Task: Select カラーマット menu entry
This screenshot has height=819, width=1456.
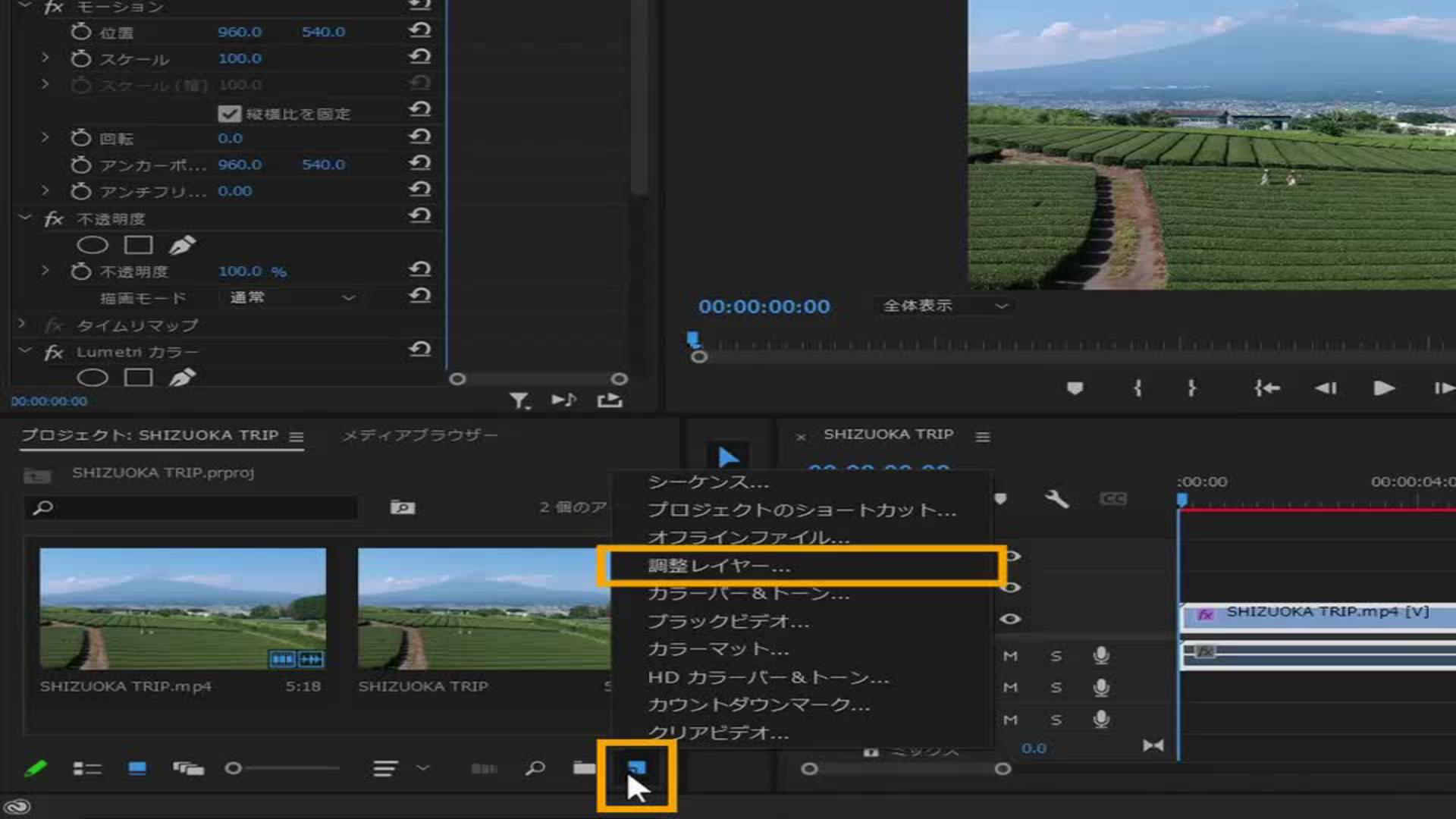Action: pyautogui.click(x=717, y=649)
